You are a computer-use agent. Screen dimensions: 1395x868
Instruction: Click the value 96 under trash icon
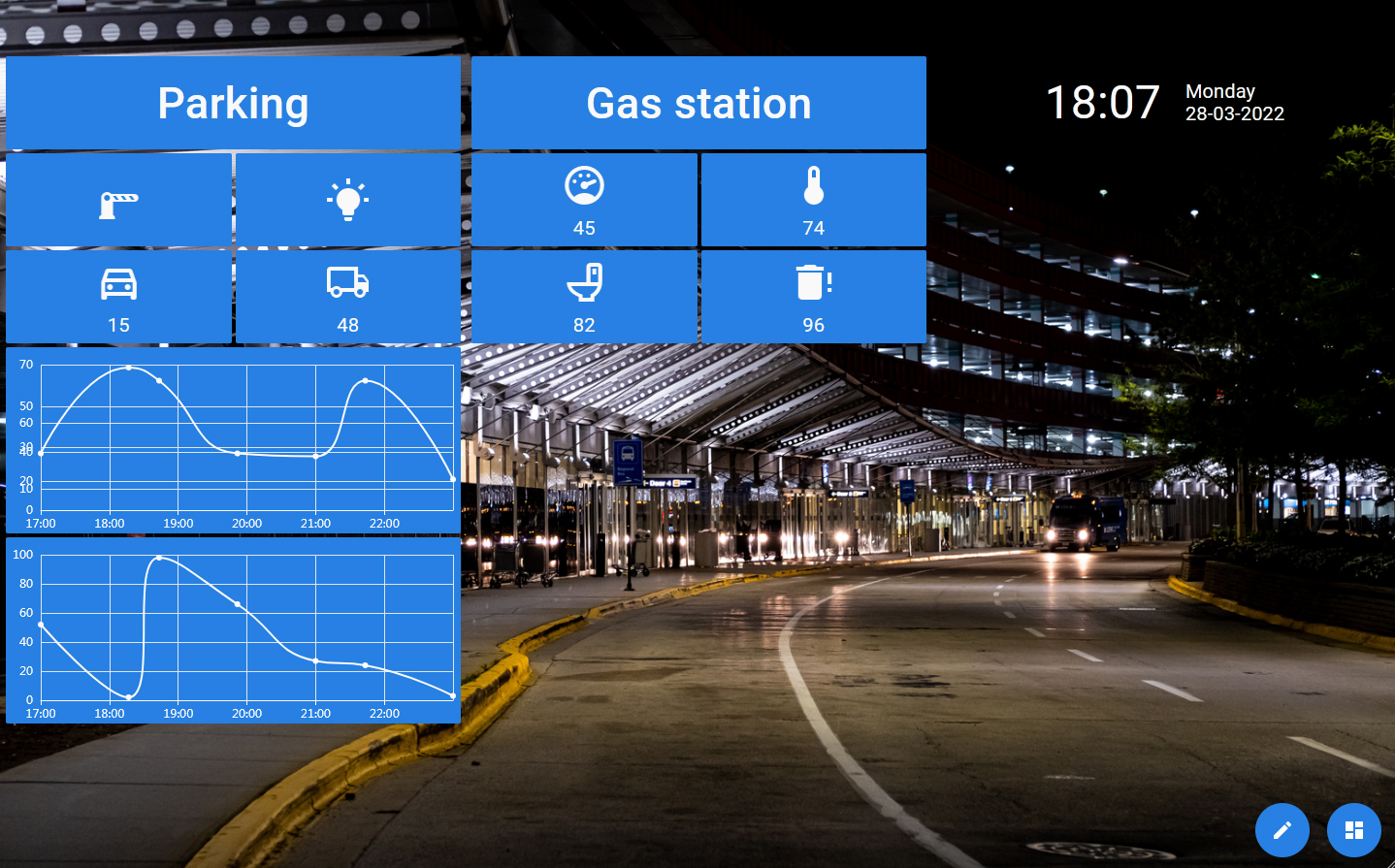[813, 325]
